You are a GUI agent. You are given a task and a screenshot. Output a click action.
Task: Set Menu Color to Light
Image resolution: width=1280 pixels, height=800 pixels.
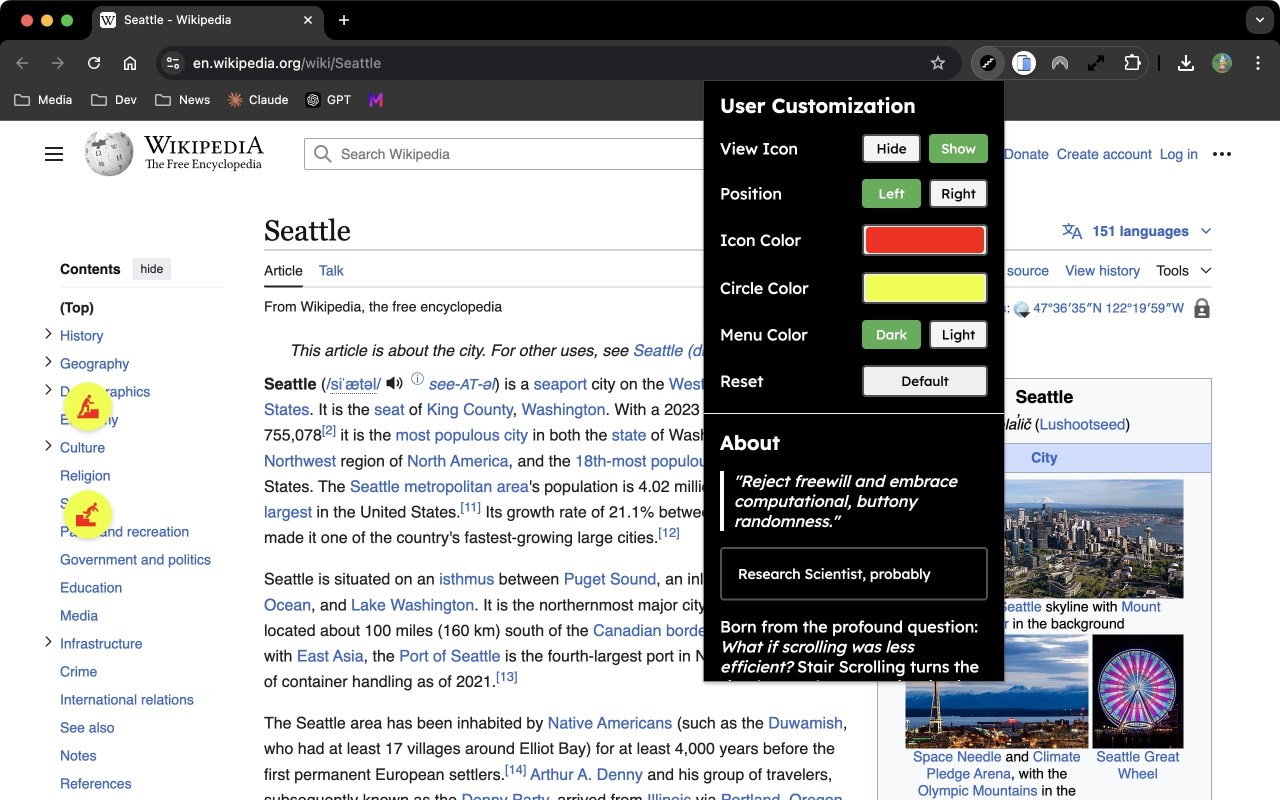point(958,335)
